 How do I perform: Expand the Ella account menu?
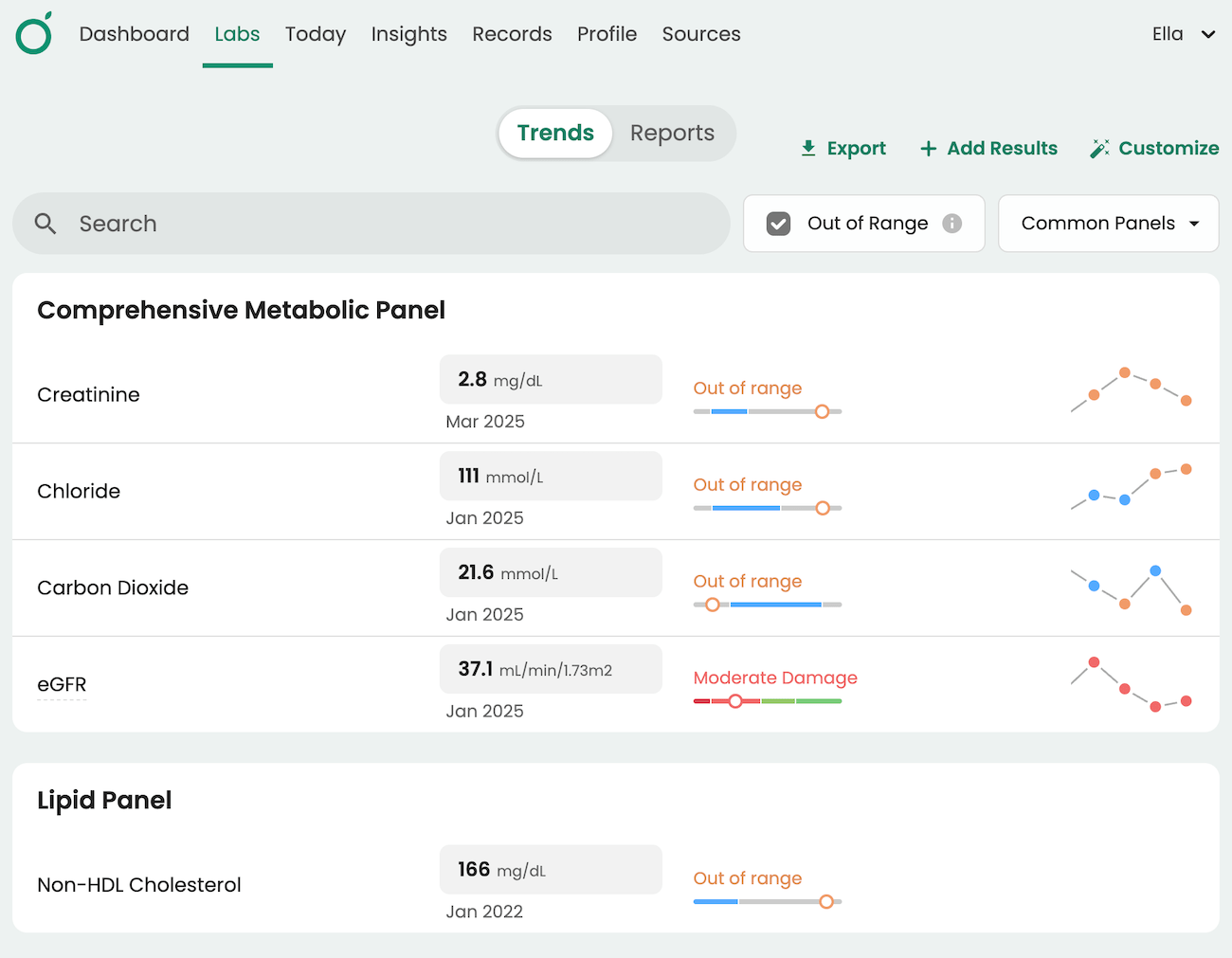[1182, 33]
